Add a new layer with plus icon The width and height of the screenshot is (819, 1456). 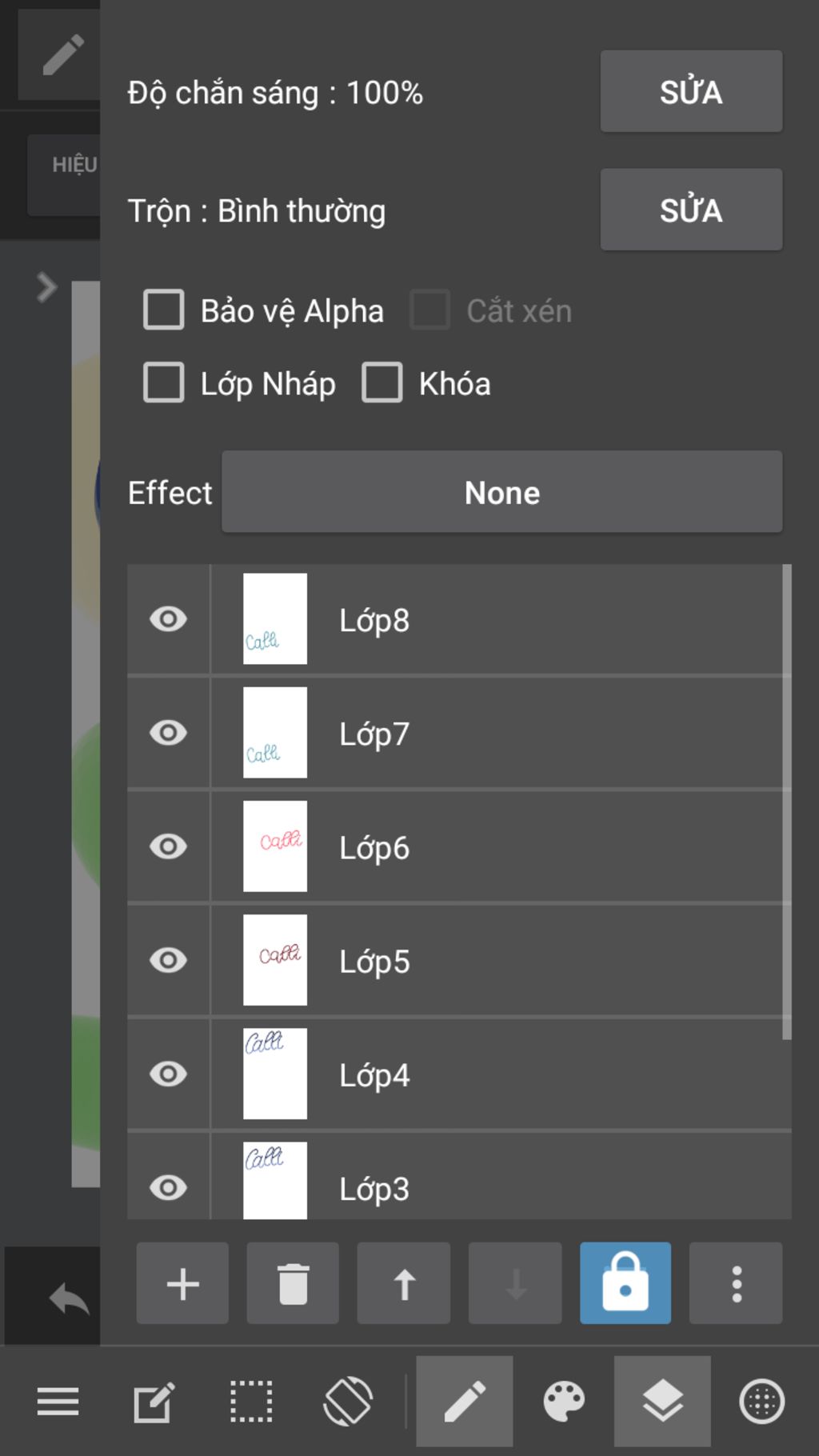coord(182,1283)
